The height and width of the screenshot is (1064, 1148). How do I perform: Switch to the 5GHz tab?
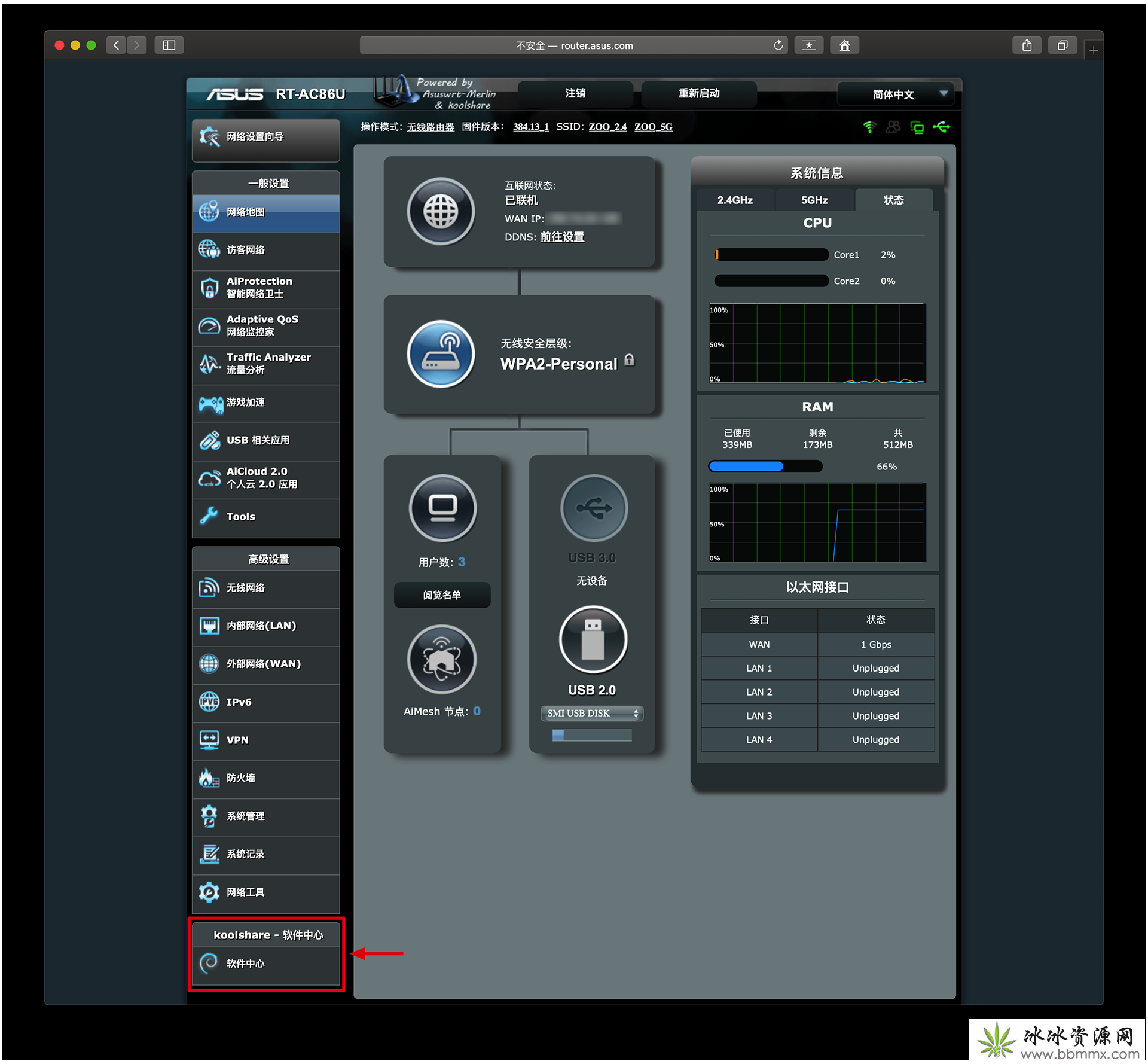pyautogui.click(x=814, y=200)
